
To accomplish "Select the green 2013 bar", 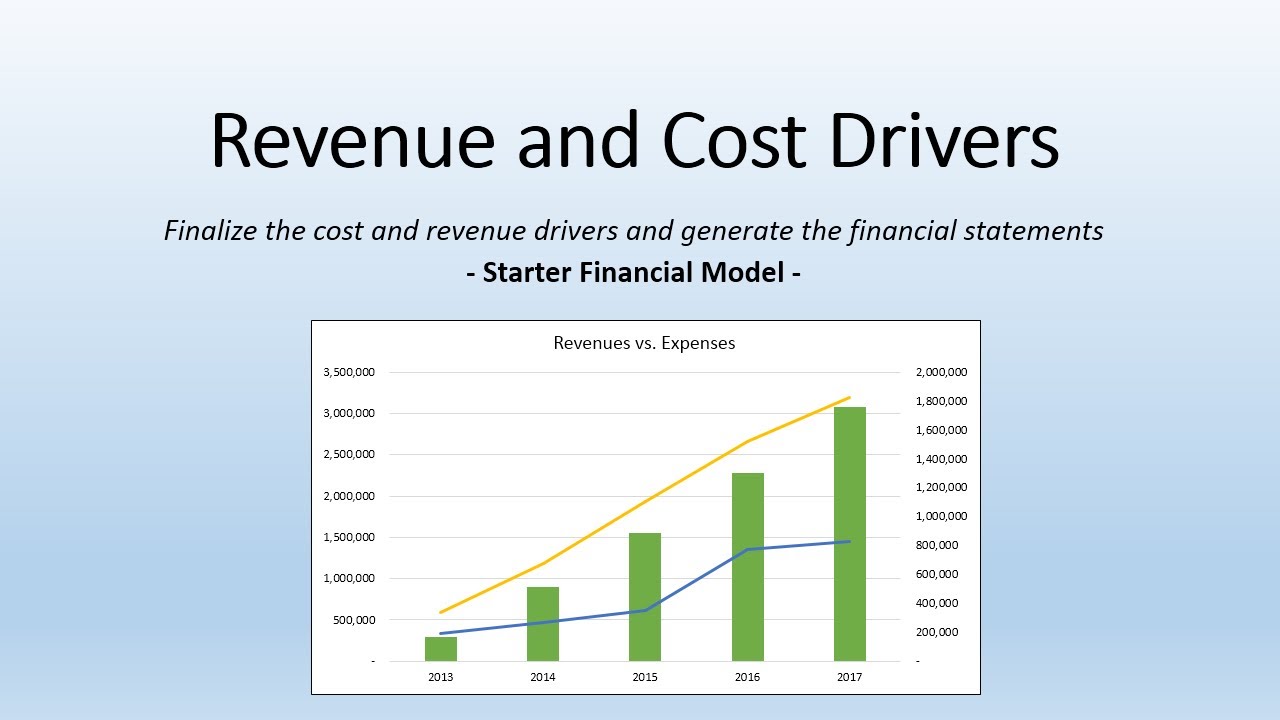I will click(x=441, y=649).
